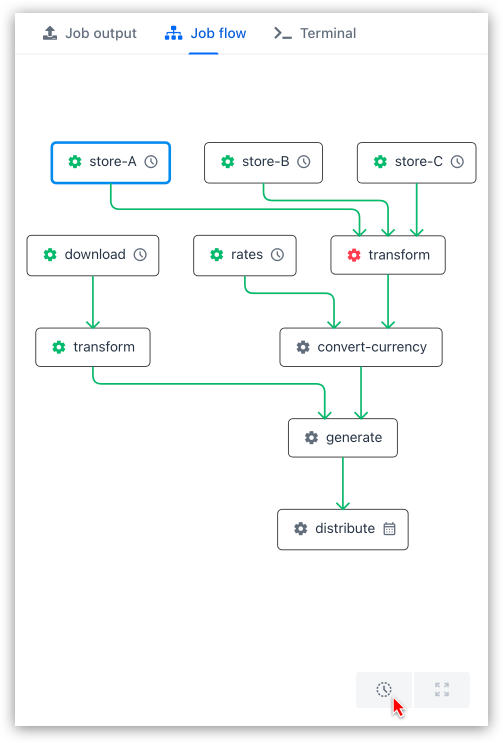This screenshot has width=503, height=743.
Task: Open the Job output tab
Action: coord(90,33)
